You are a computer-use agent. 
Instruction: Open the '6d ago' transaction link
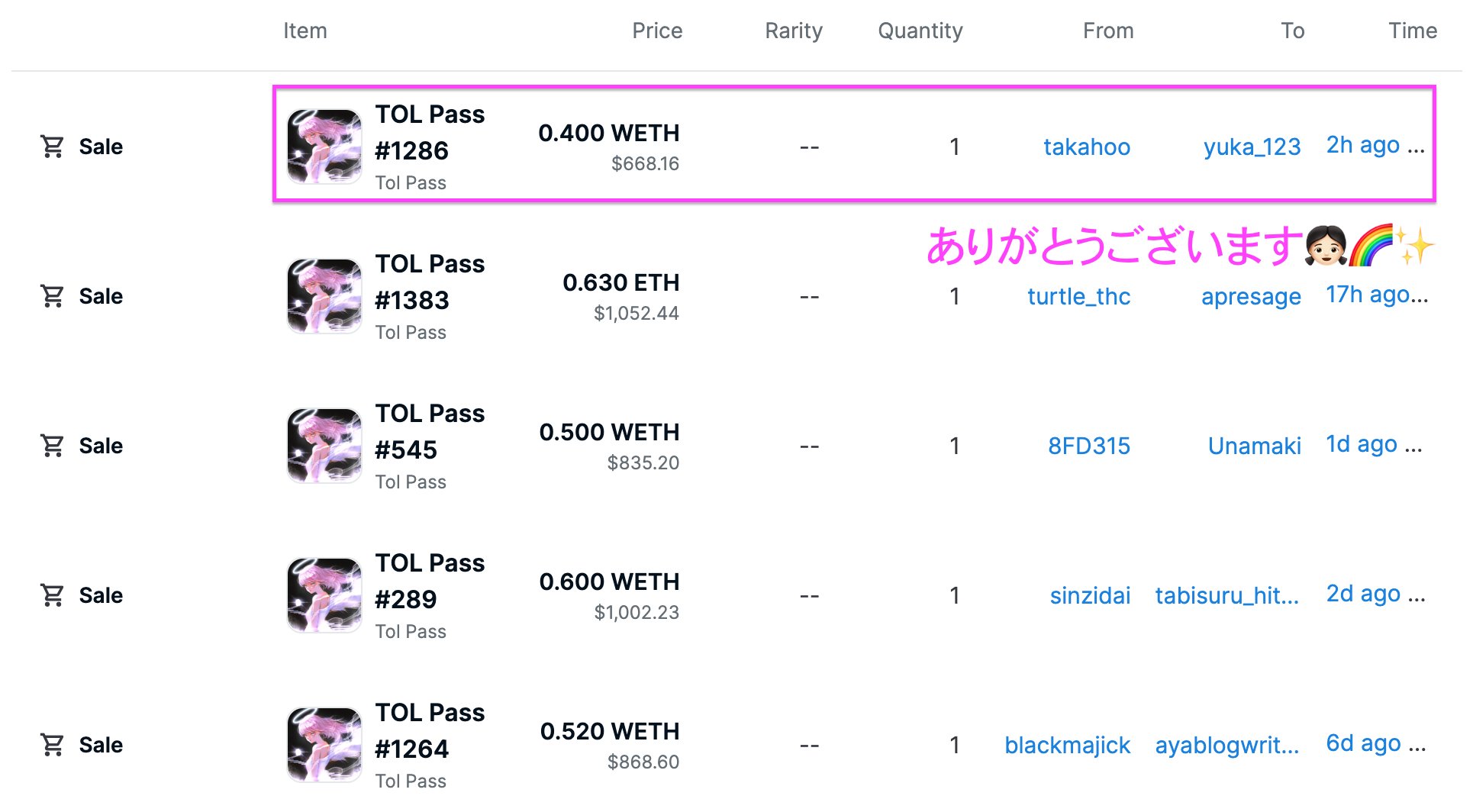click(1375, 743)
